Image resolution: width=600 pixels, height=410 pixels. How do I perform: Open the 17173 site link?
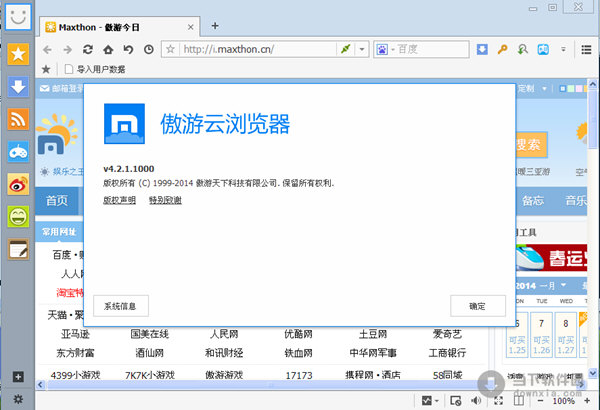tap(299, 375)
